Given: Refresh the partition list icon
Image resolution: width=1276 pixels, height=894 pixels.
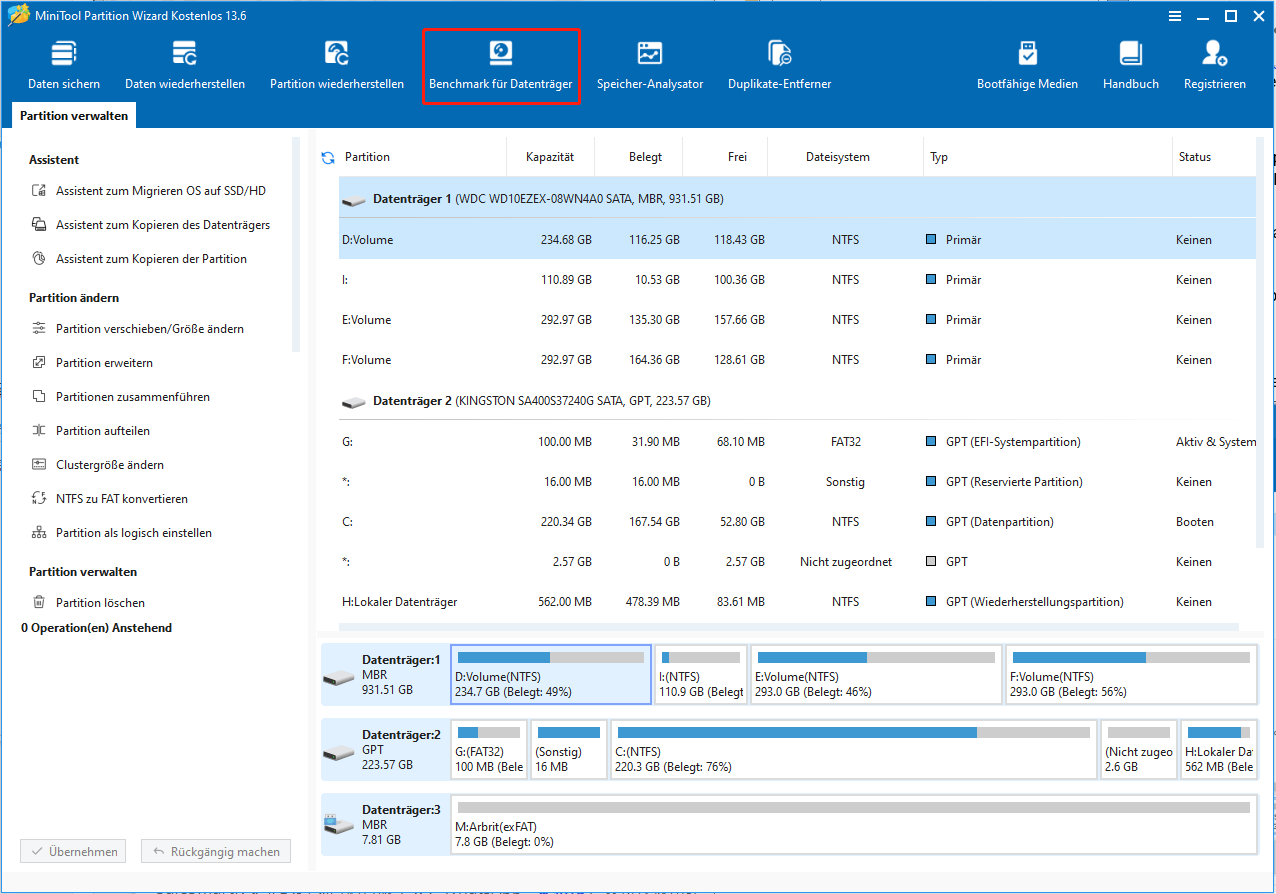Looking at the screenshot, I should tap(327, 158).
